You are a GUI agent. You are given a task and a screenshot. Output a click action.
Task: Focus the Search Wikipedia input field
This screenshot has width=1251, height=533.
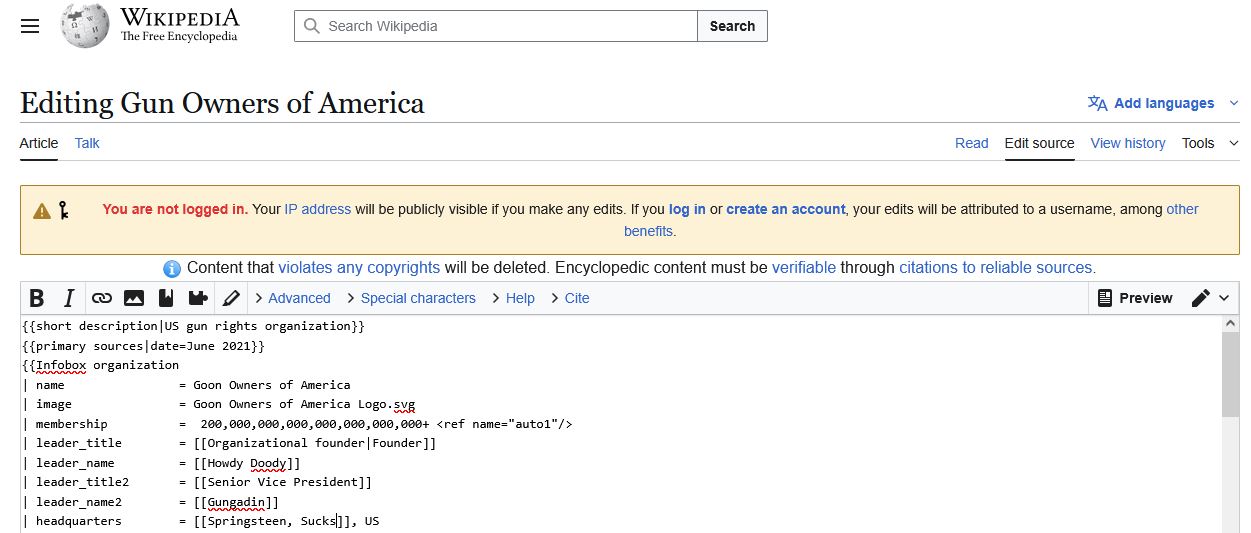496,26
